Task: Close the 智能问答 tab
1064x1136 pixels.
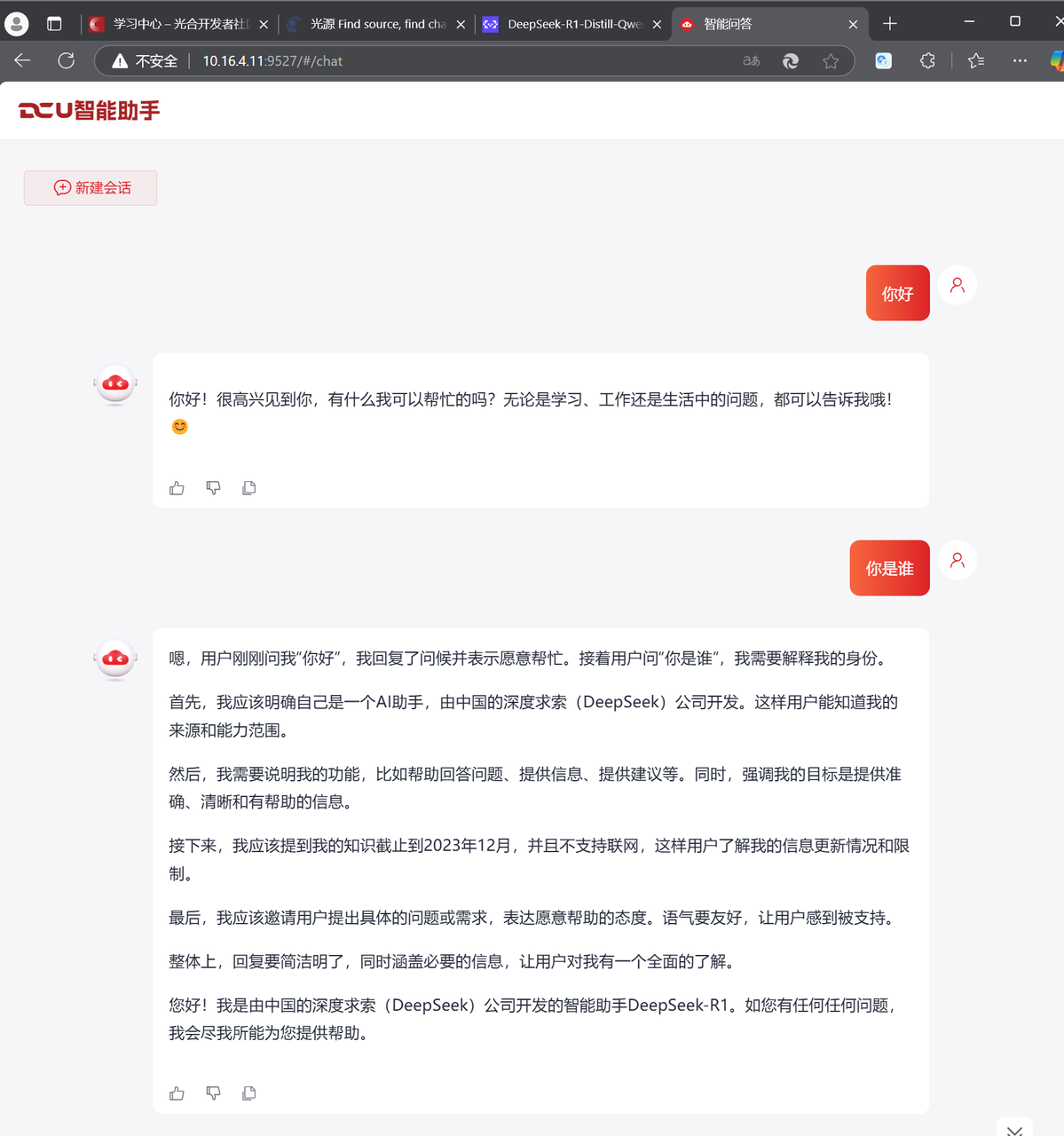Action: (x=853, y=25)
